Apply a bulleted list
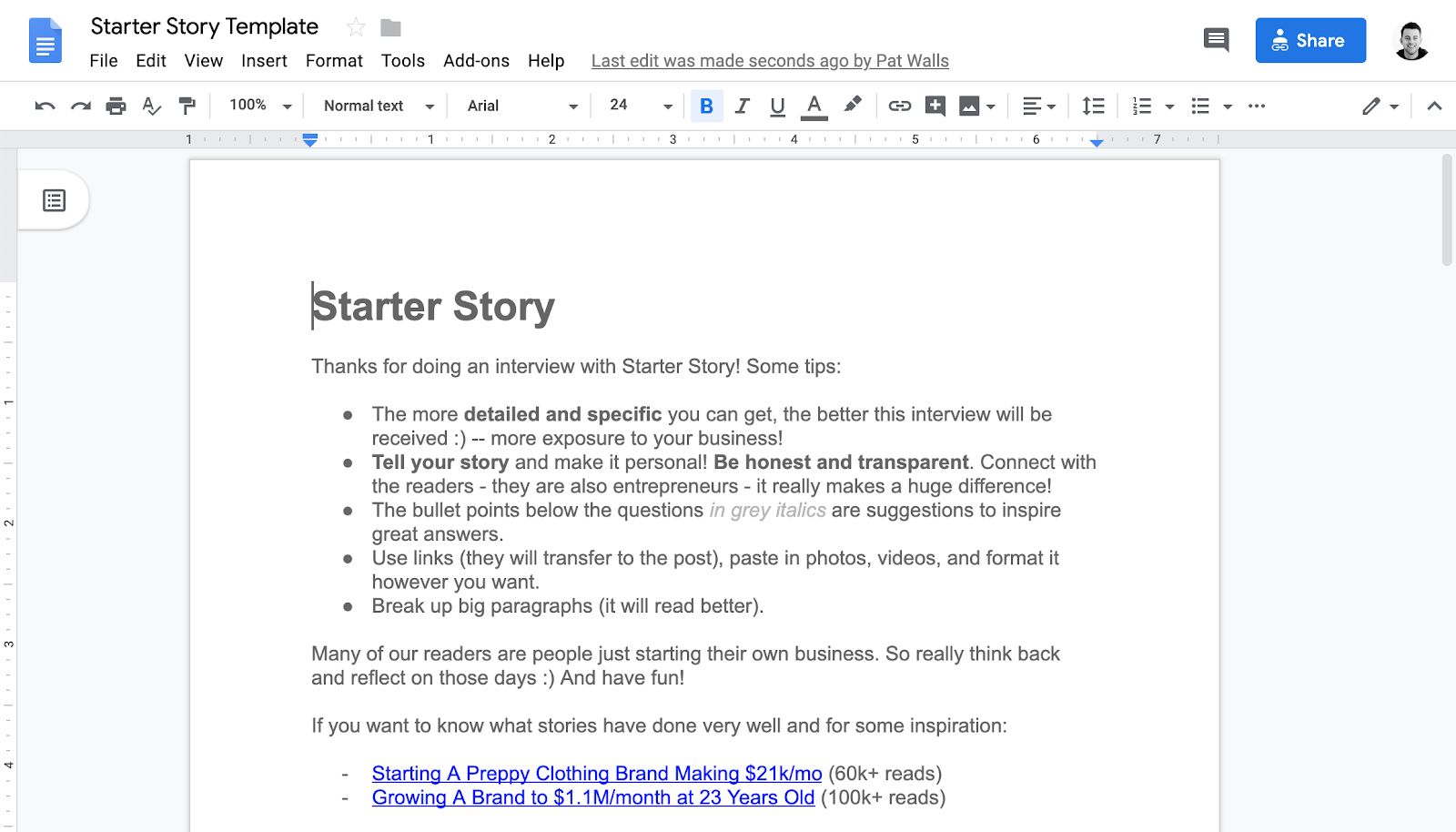The height and width of the screenshot is (832, 1456). point(1200,106)
